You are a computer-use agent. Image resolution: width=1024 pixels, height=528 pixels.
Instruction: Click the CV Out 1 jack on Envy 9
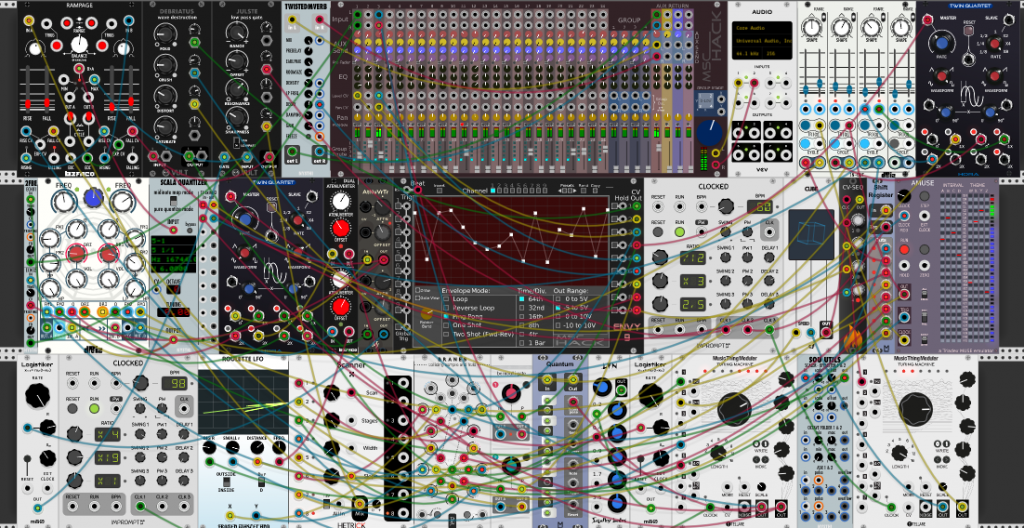point(637,206)
